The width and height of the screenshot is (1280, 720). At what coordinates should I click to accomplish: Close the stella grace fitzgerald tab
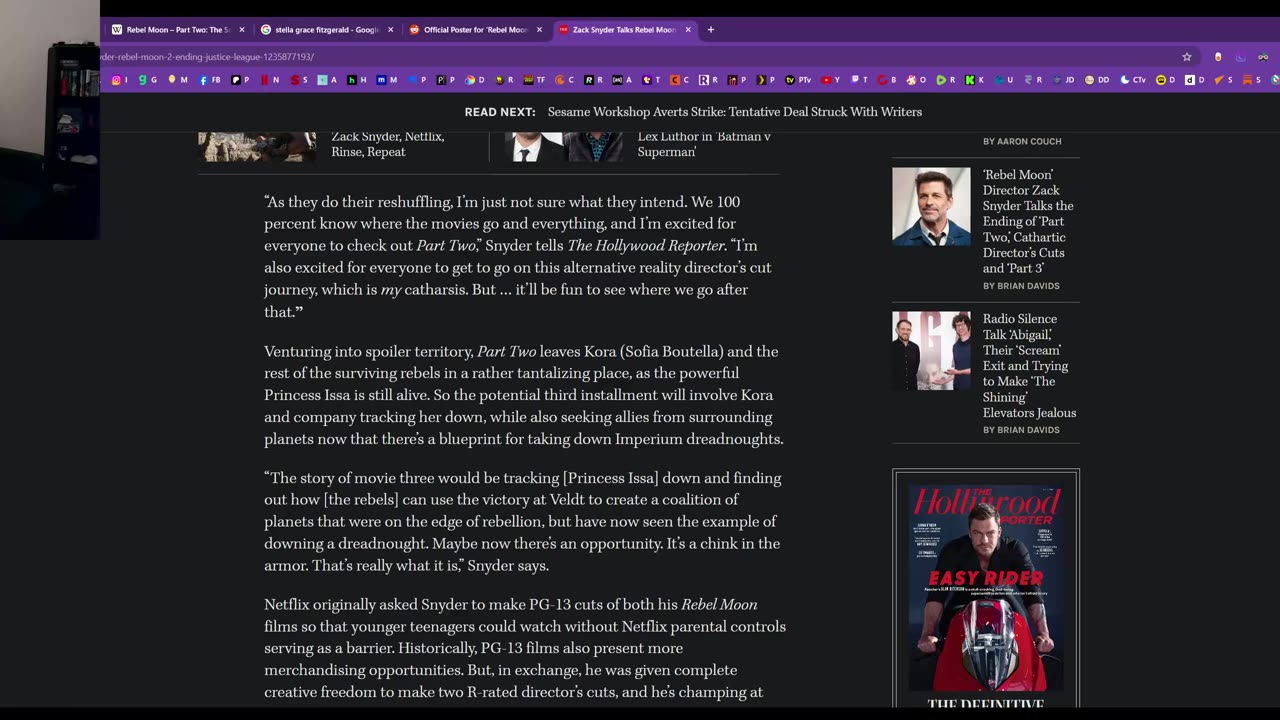(x=390, y=30)
